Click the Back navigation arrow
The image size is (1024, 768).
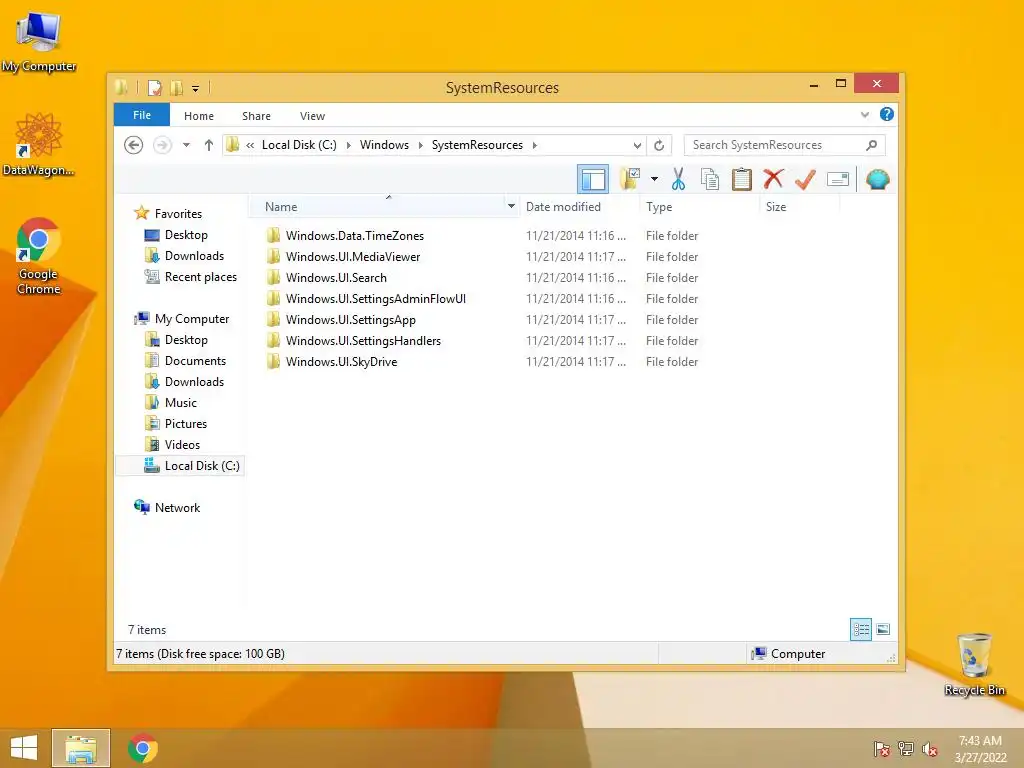point(134,145)
